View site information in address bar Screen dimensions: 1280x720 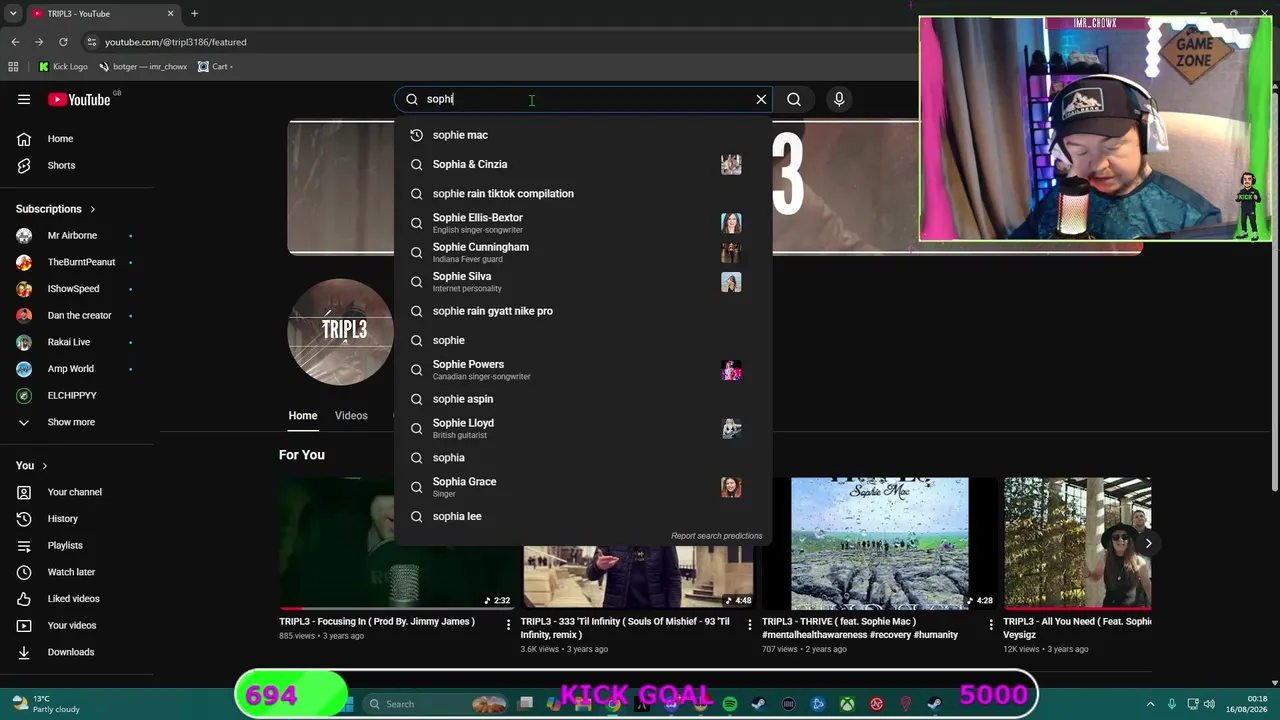[x=92, y=42]
